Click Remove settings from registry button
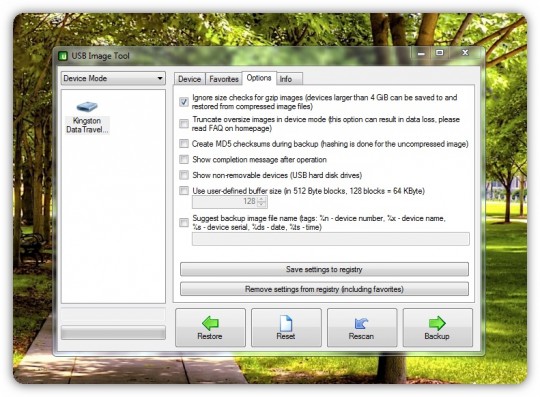 [x=324, y=289]
